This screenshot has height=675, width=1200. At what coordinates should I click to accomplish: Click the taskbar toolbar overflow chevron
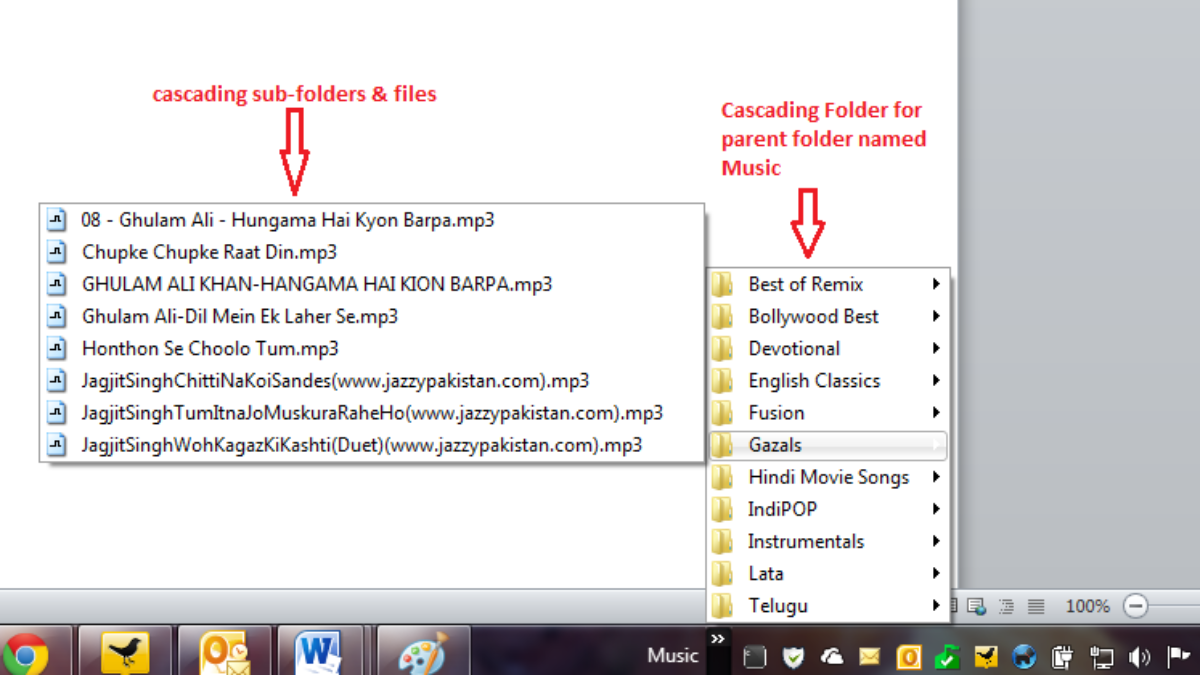(x=716, y=637)
